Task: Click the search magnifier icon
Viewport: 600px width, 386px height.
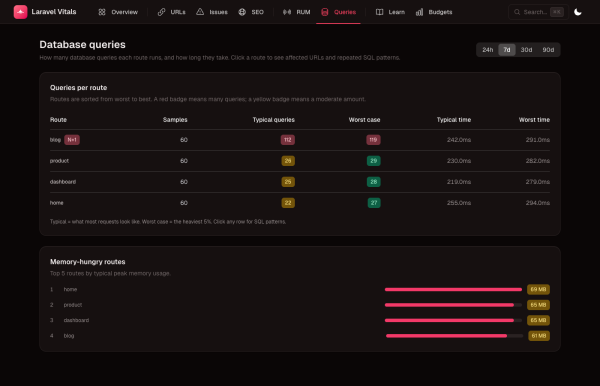Action: click(517, 12)
